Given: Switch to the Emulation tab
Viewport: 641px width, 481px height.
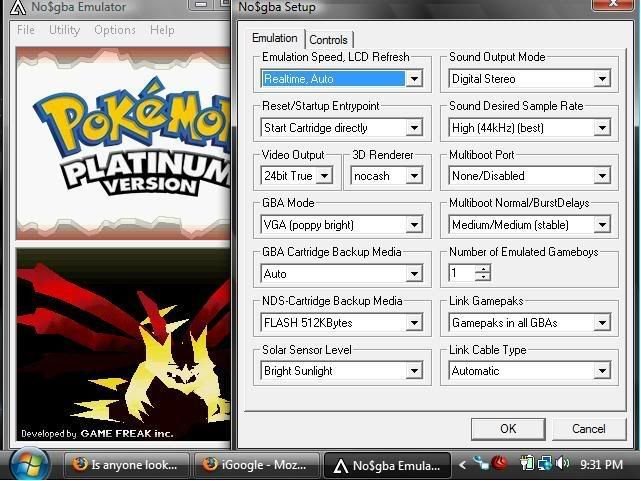Looking at the screenshot, I should click(x=275, y=38).
